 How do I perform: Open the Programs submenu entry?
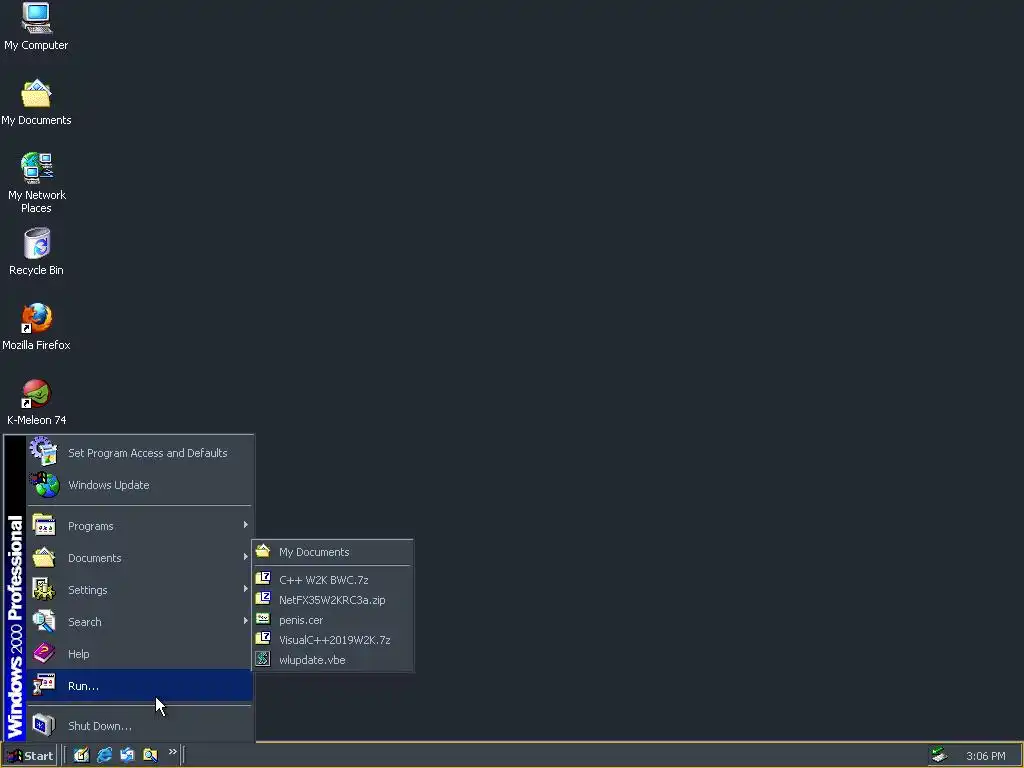pos(140,526)
